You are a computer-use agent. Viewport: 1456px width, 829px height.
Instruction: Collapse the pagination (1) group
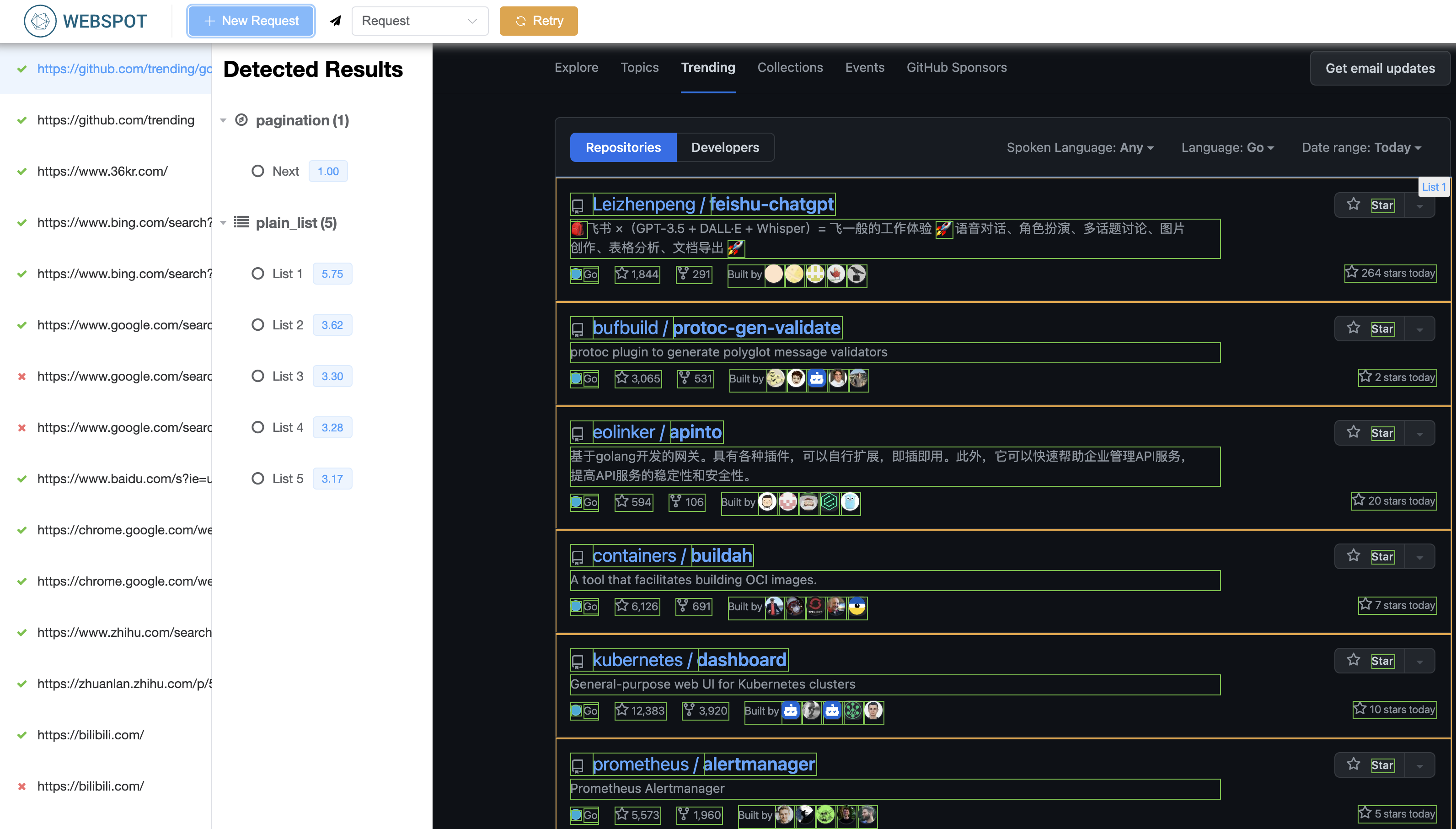coord(223,120)
